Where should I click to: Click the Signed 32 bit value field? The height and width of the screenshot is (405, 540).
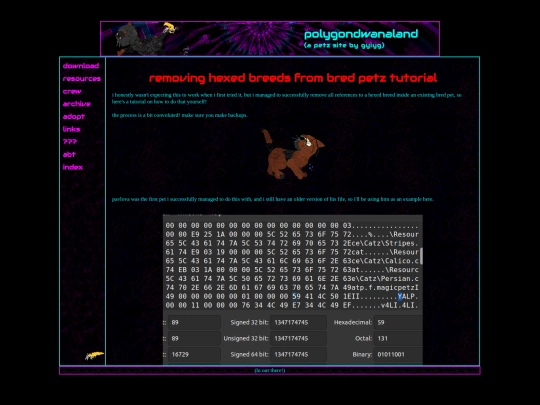coord(298,323)
